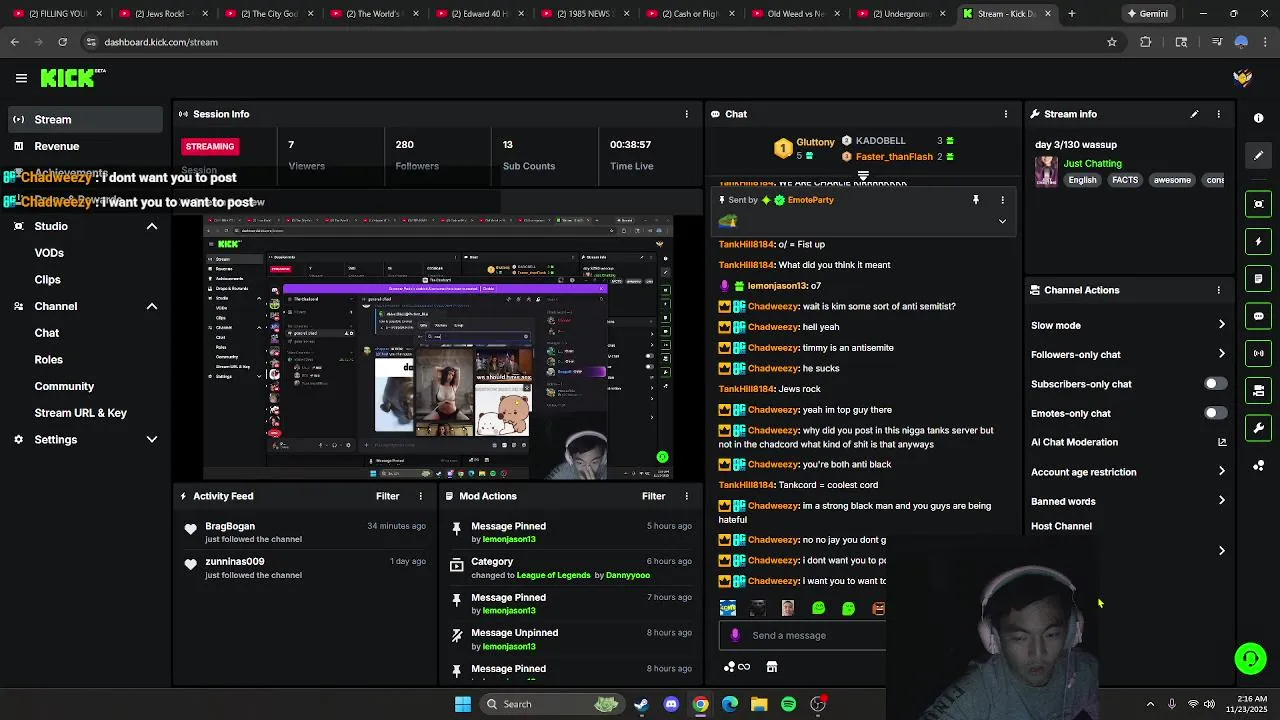
Task: Reload the page with the refresh button
Action: point(62,42)
